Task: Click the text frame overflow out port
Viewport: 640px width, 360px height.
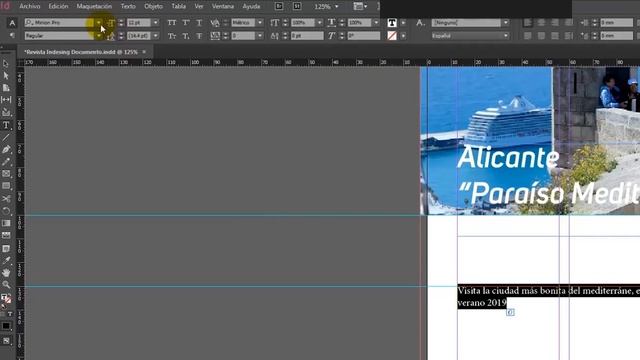Action: click(510, 312)
